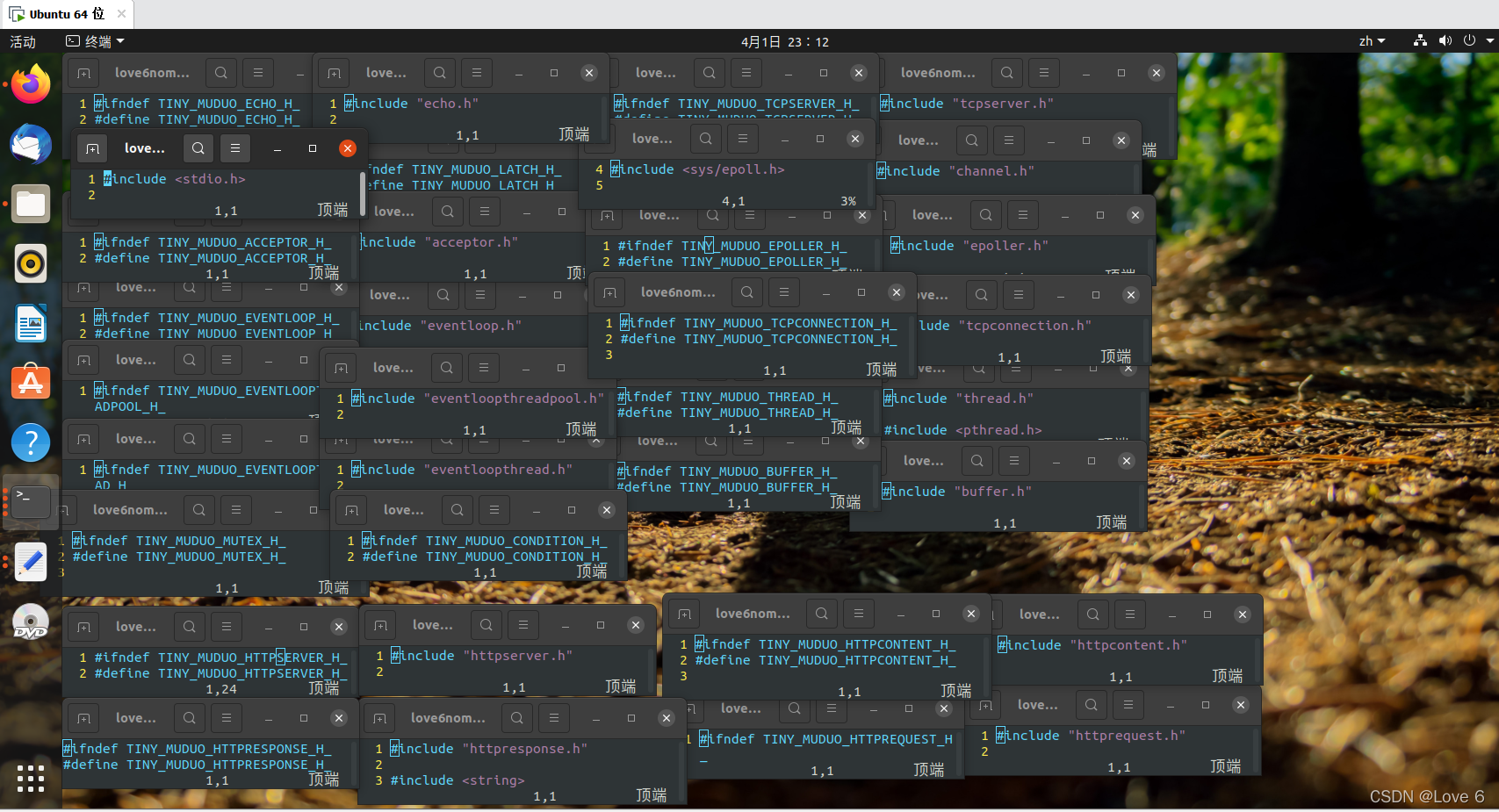Image resolution: width=1499 pixels, height=812 pixels.
Task: Search in the acceptor.h include terminal
Action: pos(448,212)
